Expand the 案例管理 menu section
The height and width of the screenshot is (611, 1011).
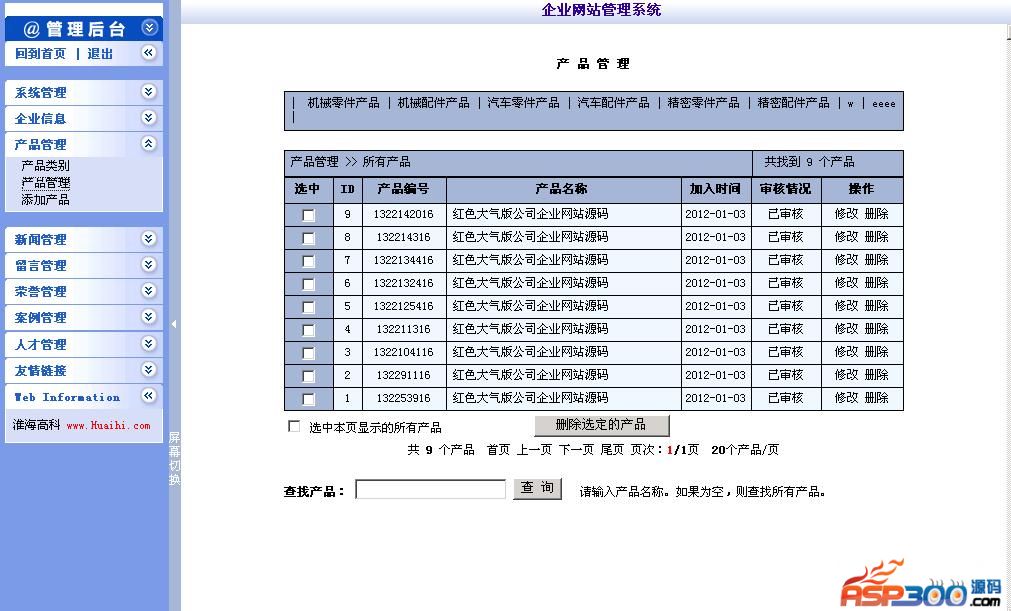pos(149,316)
